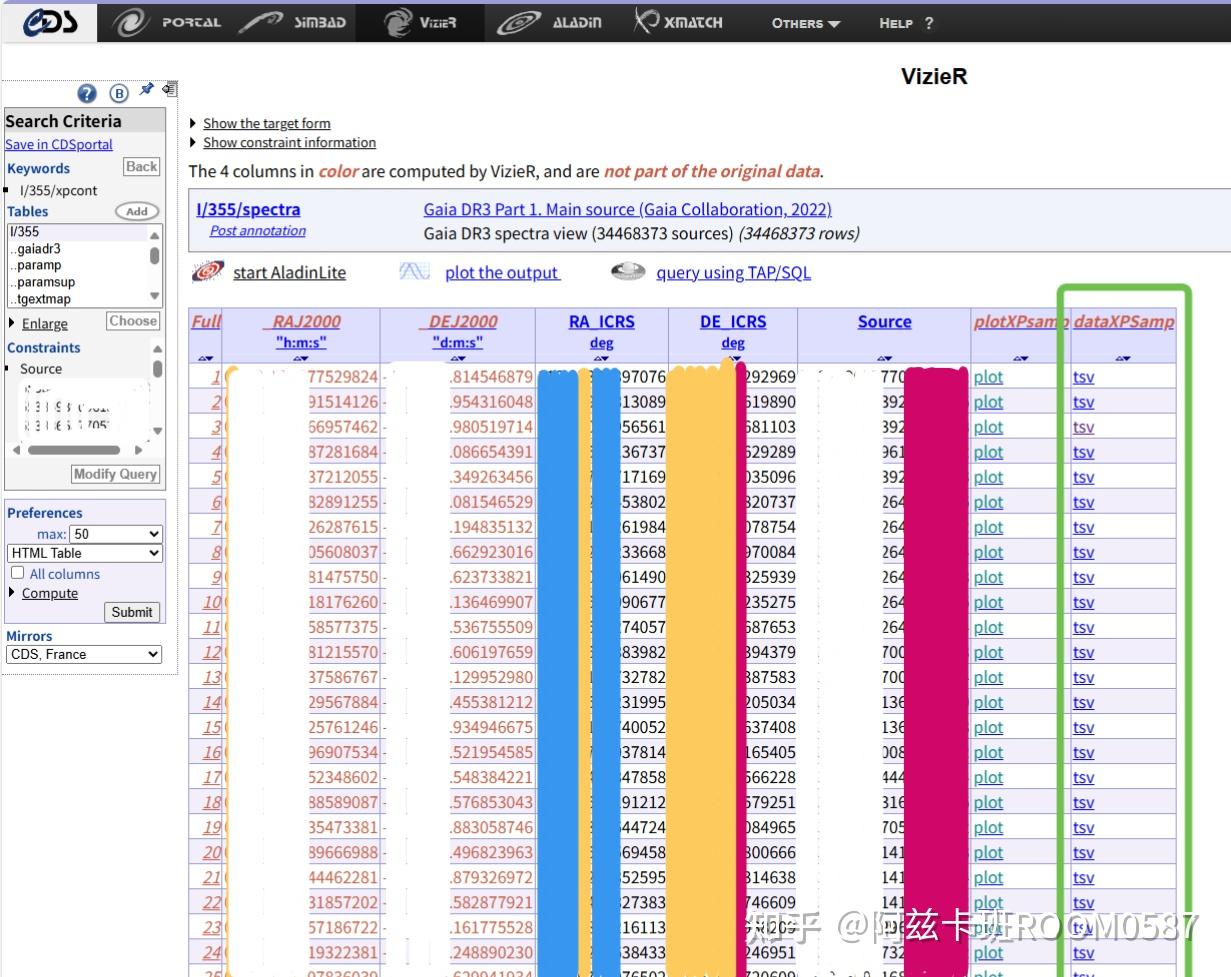The image size is (1231, 977).
Task: Click the Post annotation link
Action: (258, 230)
